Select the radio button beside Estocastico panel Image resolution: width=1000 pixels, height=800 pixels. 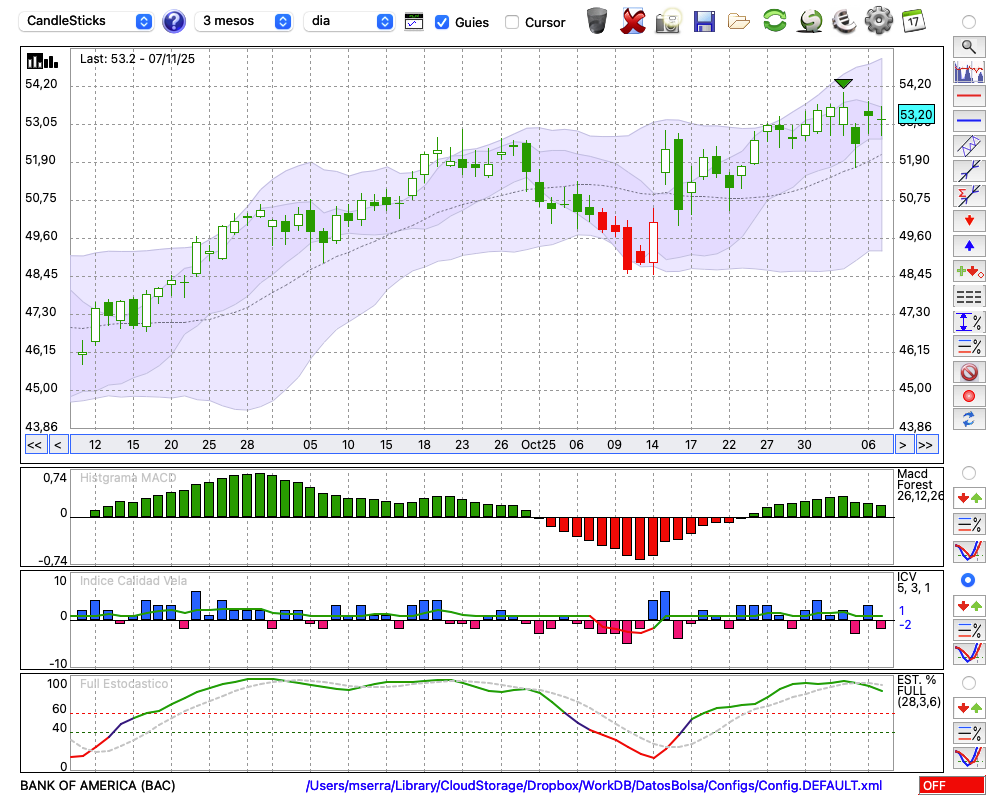point(969,683)
